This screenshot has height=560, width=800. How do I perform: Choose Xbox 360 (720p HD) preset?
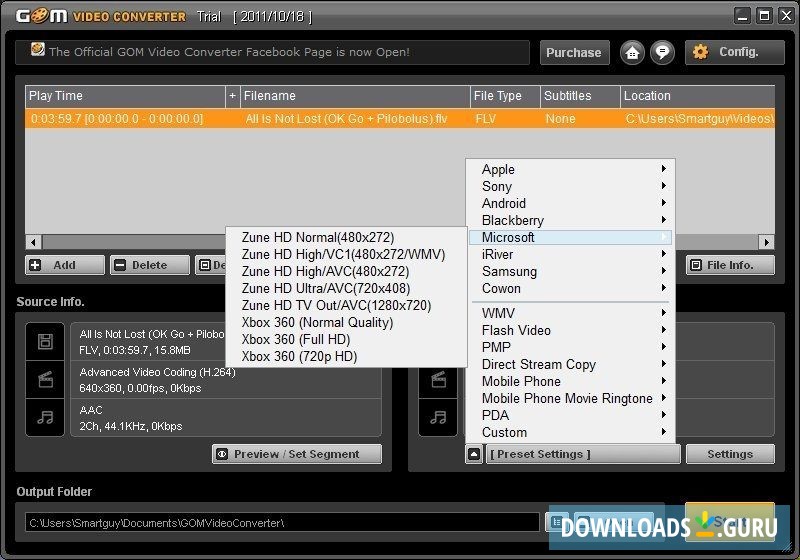pos(346,357)
